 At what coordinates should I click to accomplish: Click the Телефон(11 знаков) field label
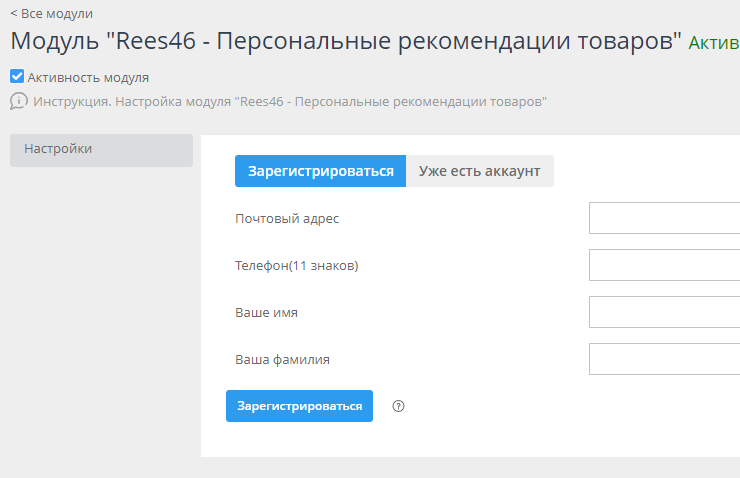pos(296,265)
